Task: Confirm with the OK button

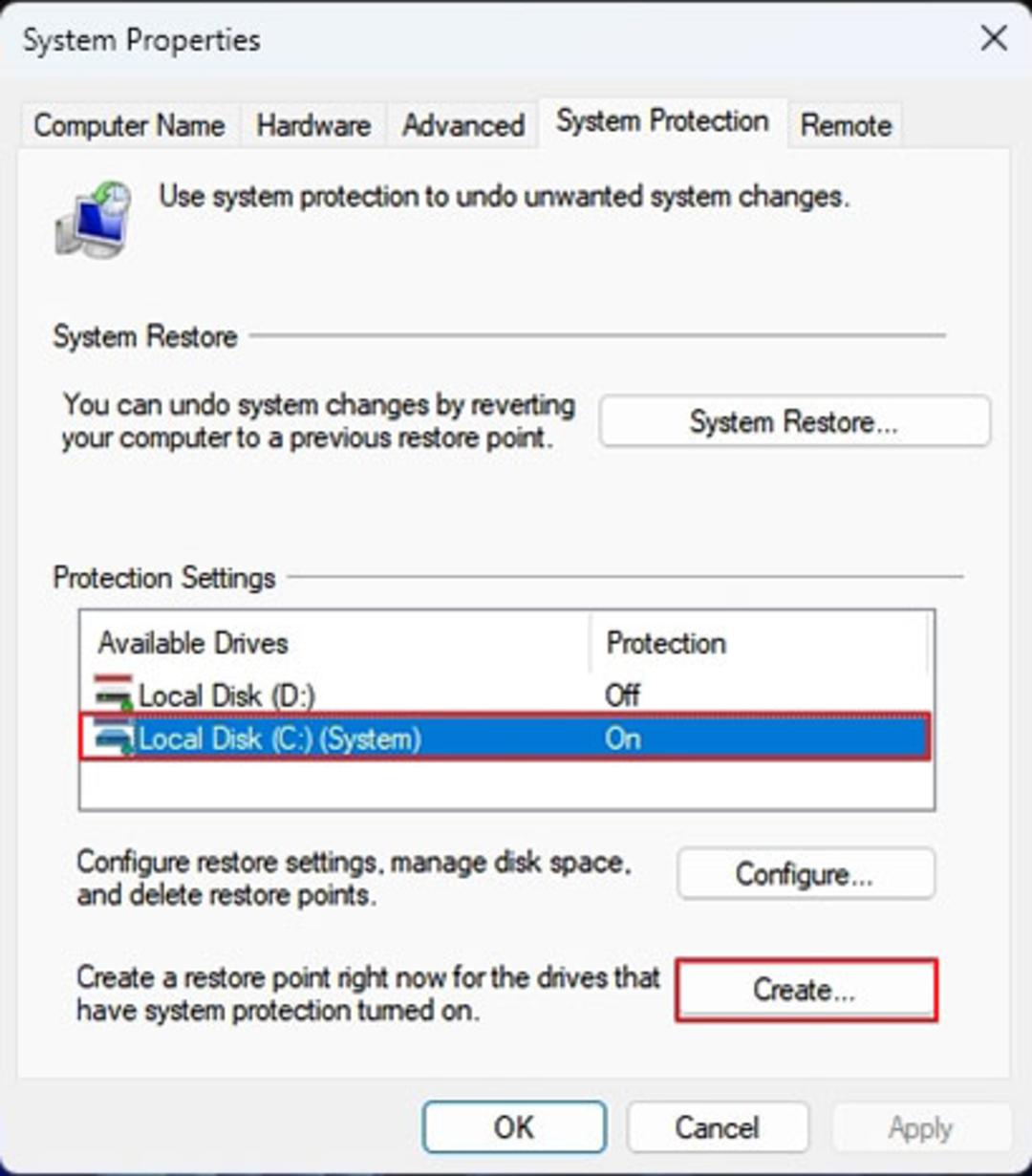Action: click(514, 1127)
